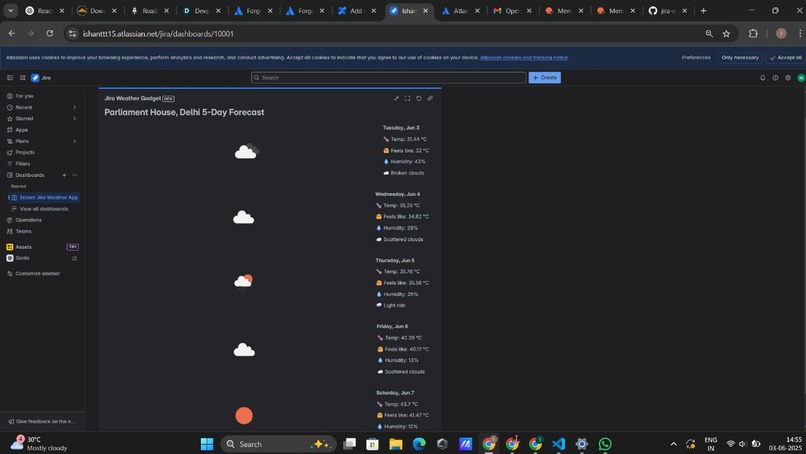Launch Visual Studio Code from taskbar
806x454 pixels.
[x=558, y=444]
